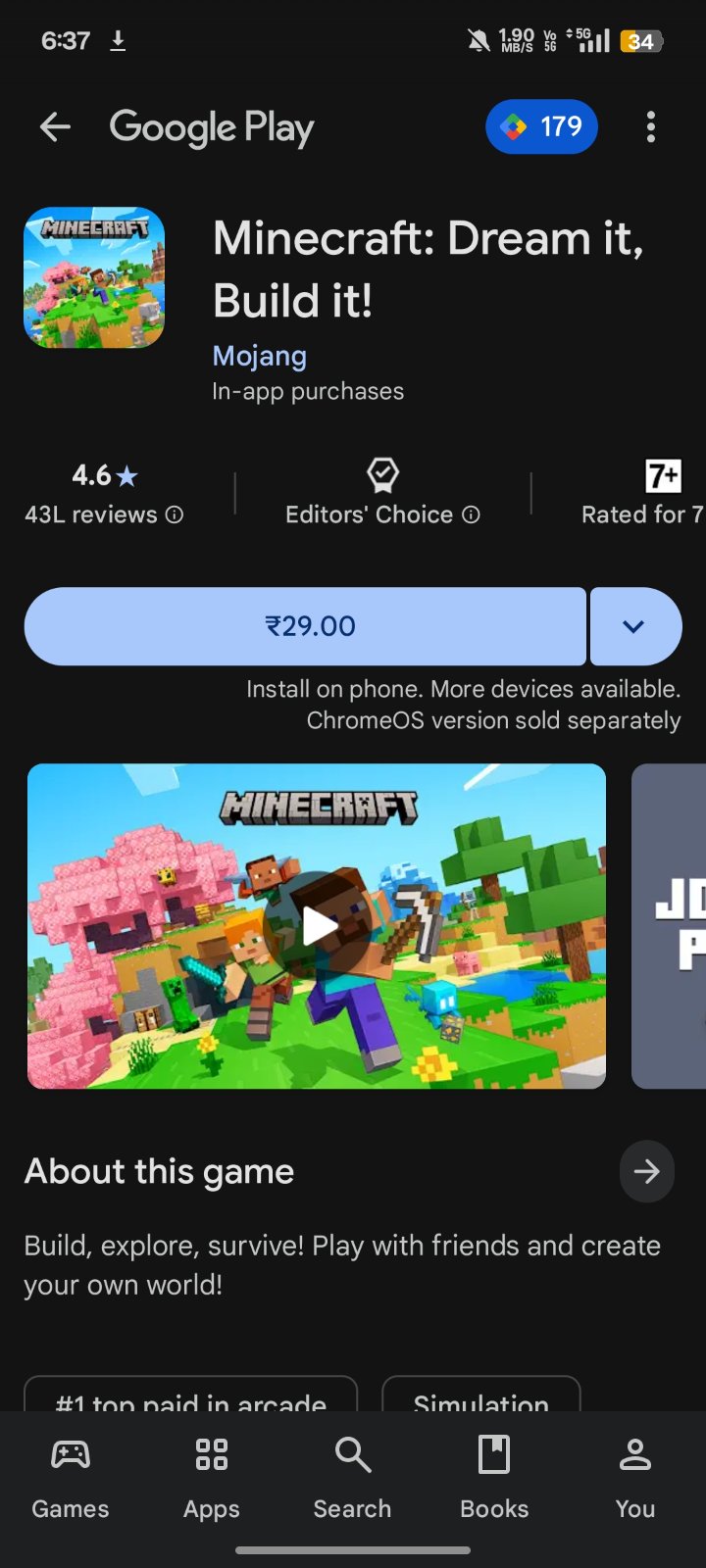Go to the Books tab
Screen dimensions: 706x1568
coord(494,1480)
